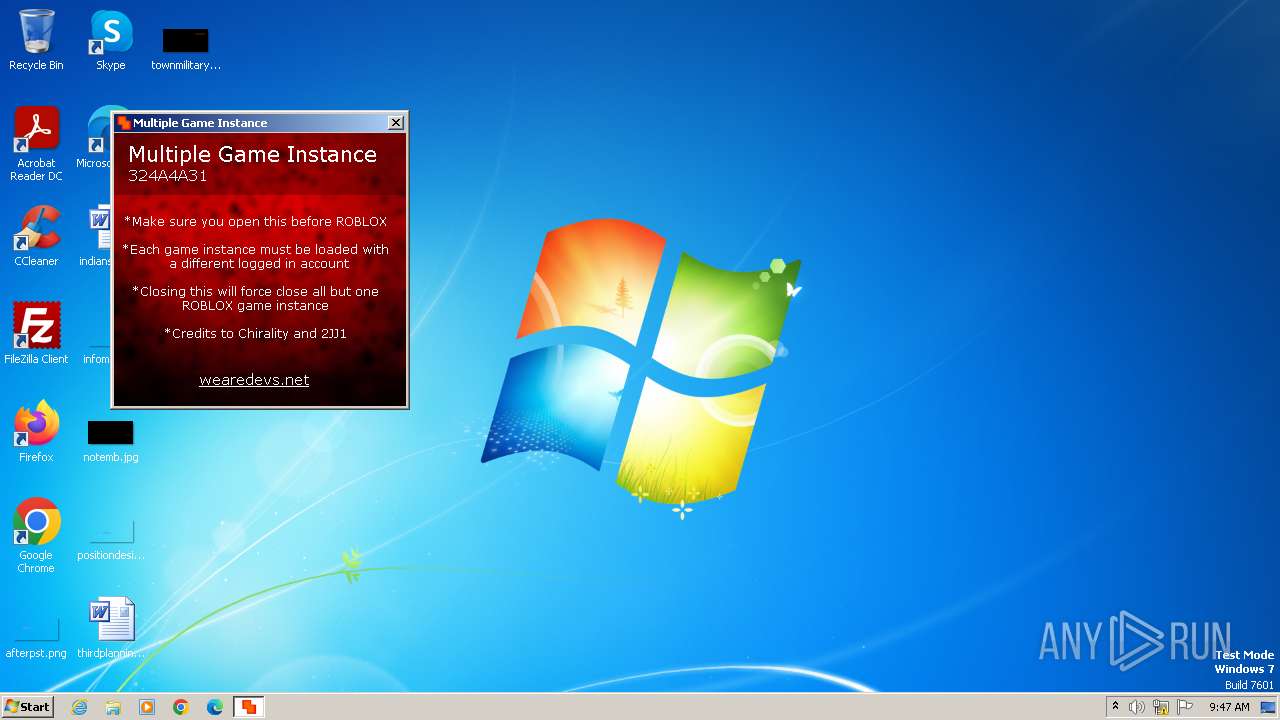Select Multiple Game Instance taskbar button
1280x720 pixels.
[x=249, y=707]
